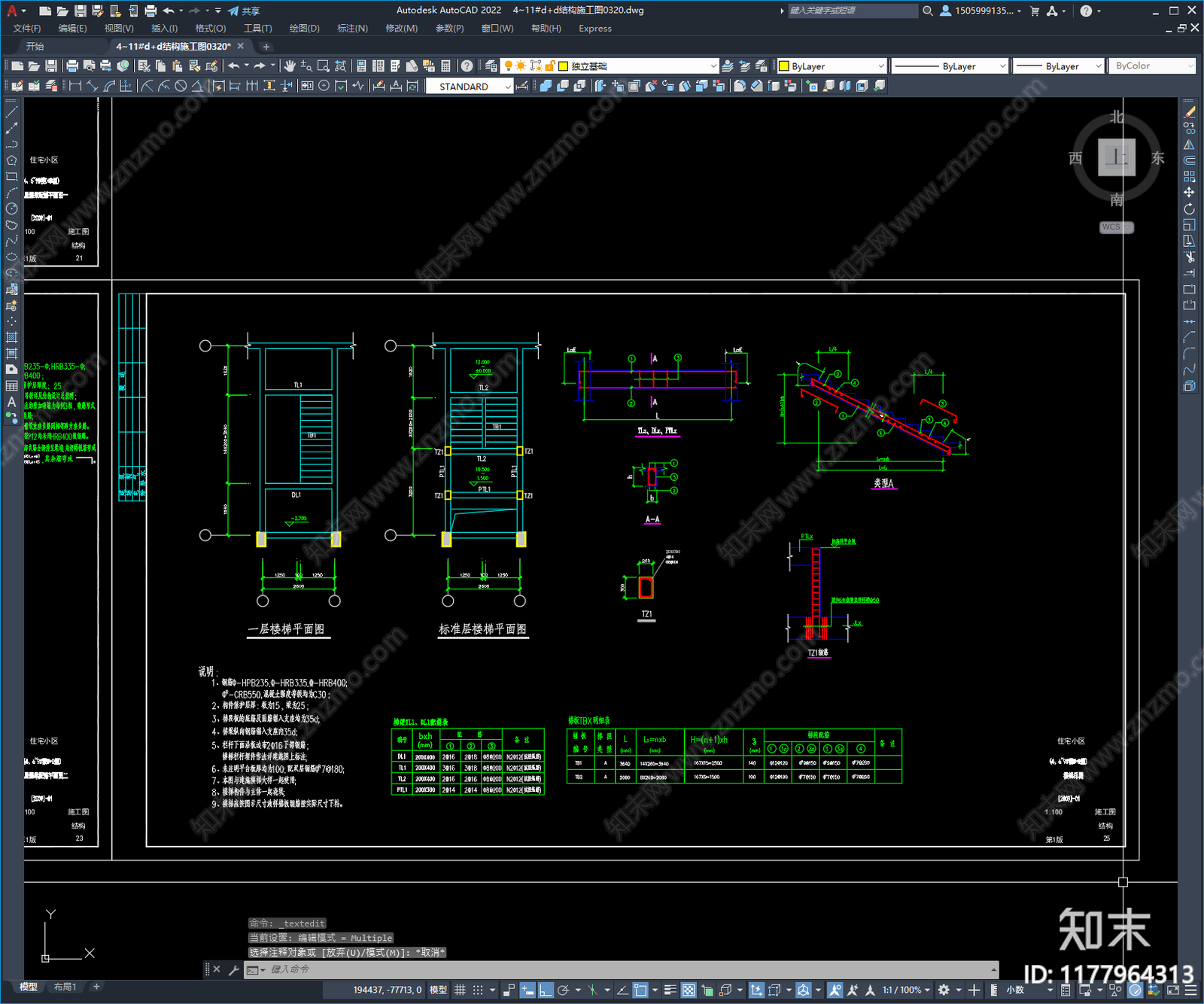
Task: Switch to the 布局1 layout tab
Action: 65,987
